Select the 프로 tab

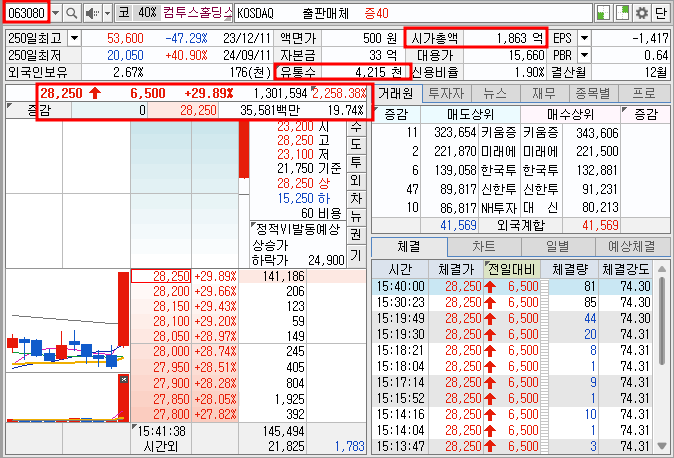point(643,93)
